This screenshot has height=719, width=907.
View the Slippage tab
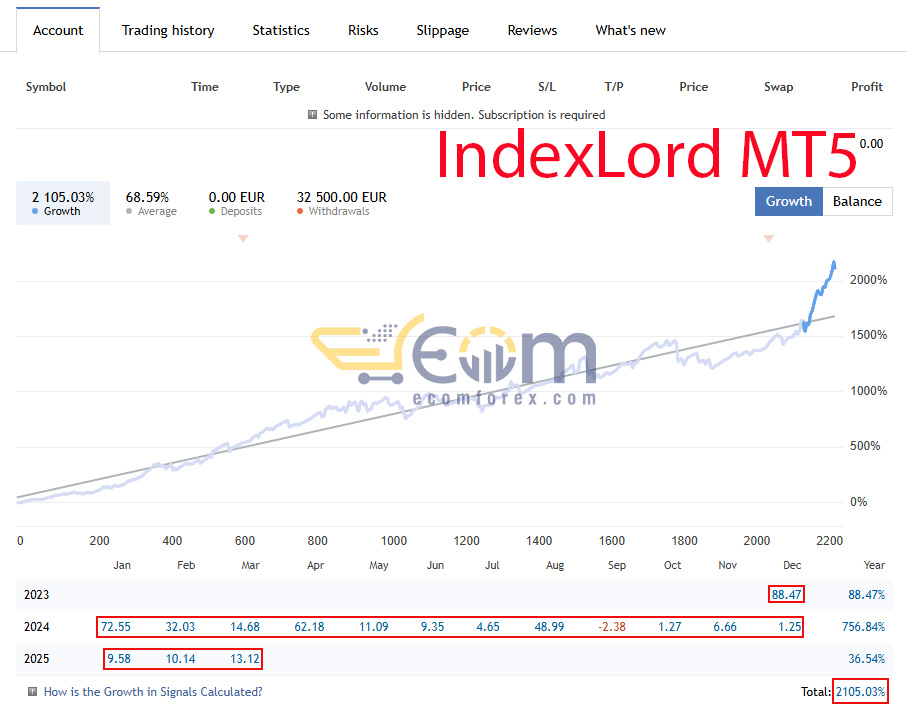tap(443, 30)
